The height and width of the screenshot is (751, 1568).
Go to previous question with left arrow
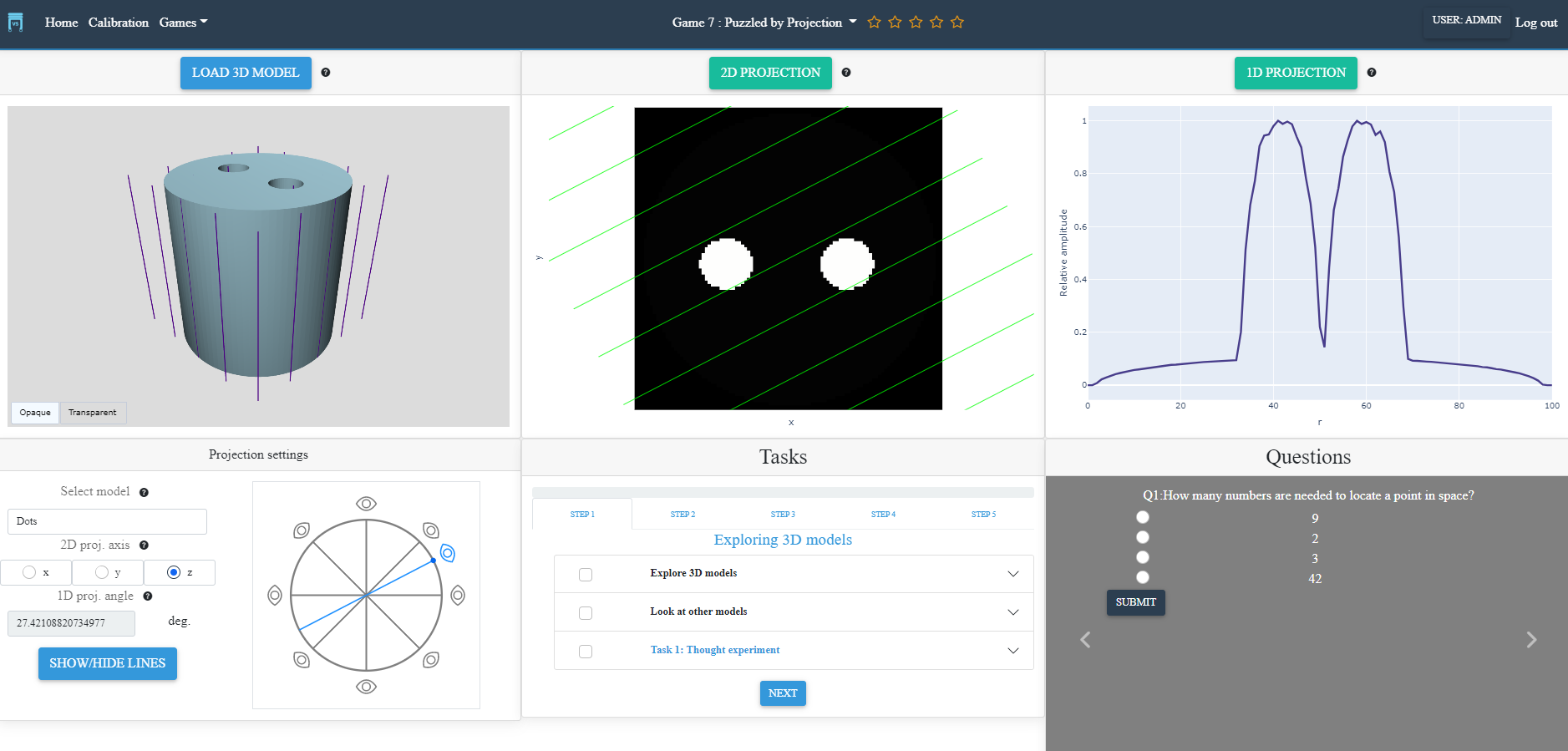tap(1085, 640)
